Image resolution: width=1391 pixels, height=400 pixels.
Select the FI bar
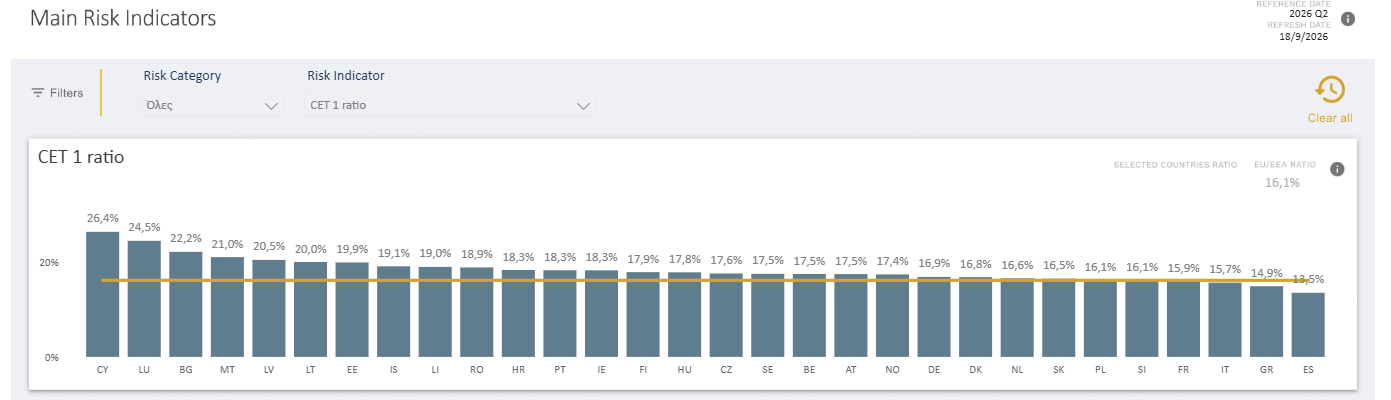643,314
